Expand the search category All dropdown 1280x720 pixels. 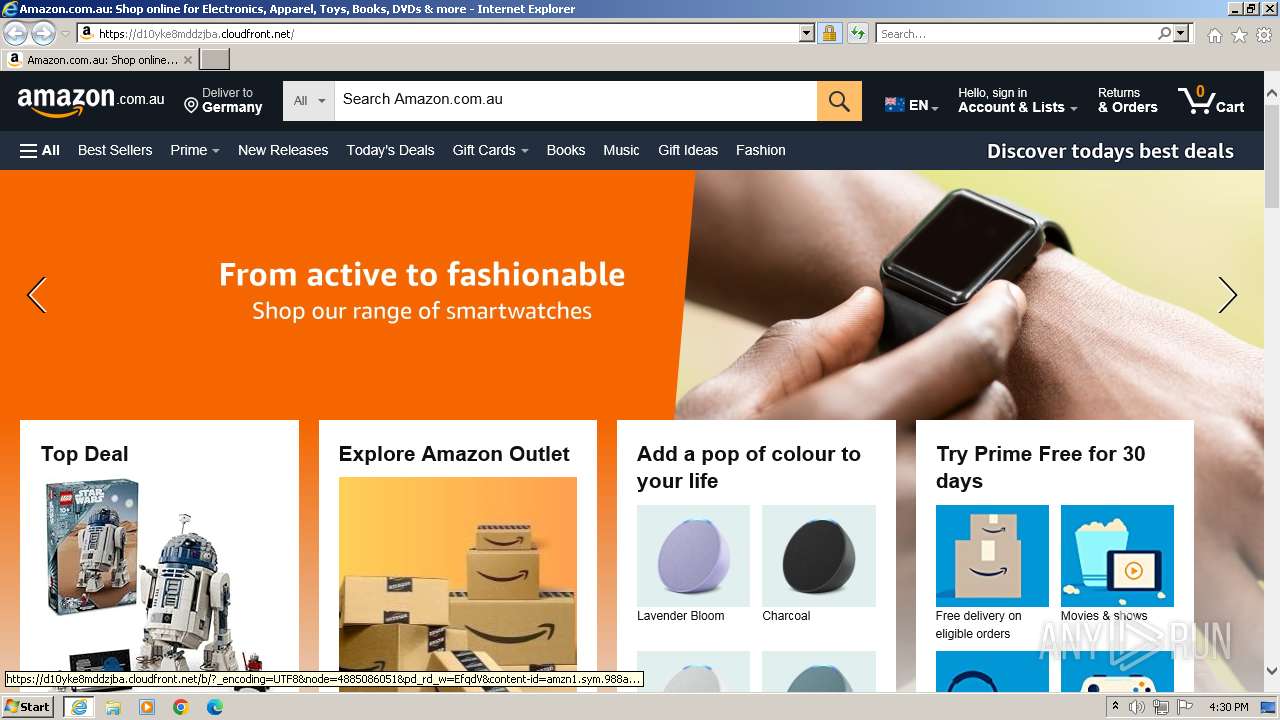tap(309, 101)
